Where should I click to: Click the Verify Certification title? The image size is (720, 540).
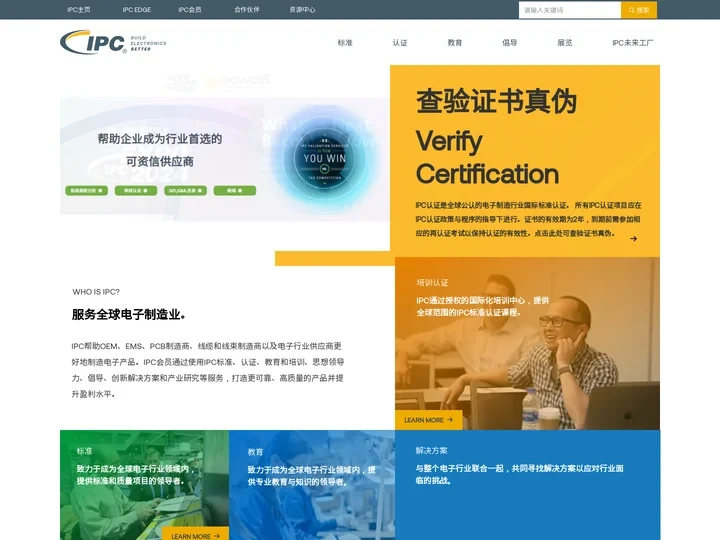pyautogui.click(x=487, y=158)
